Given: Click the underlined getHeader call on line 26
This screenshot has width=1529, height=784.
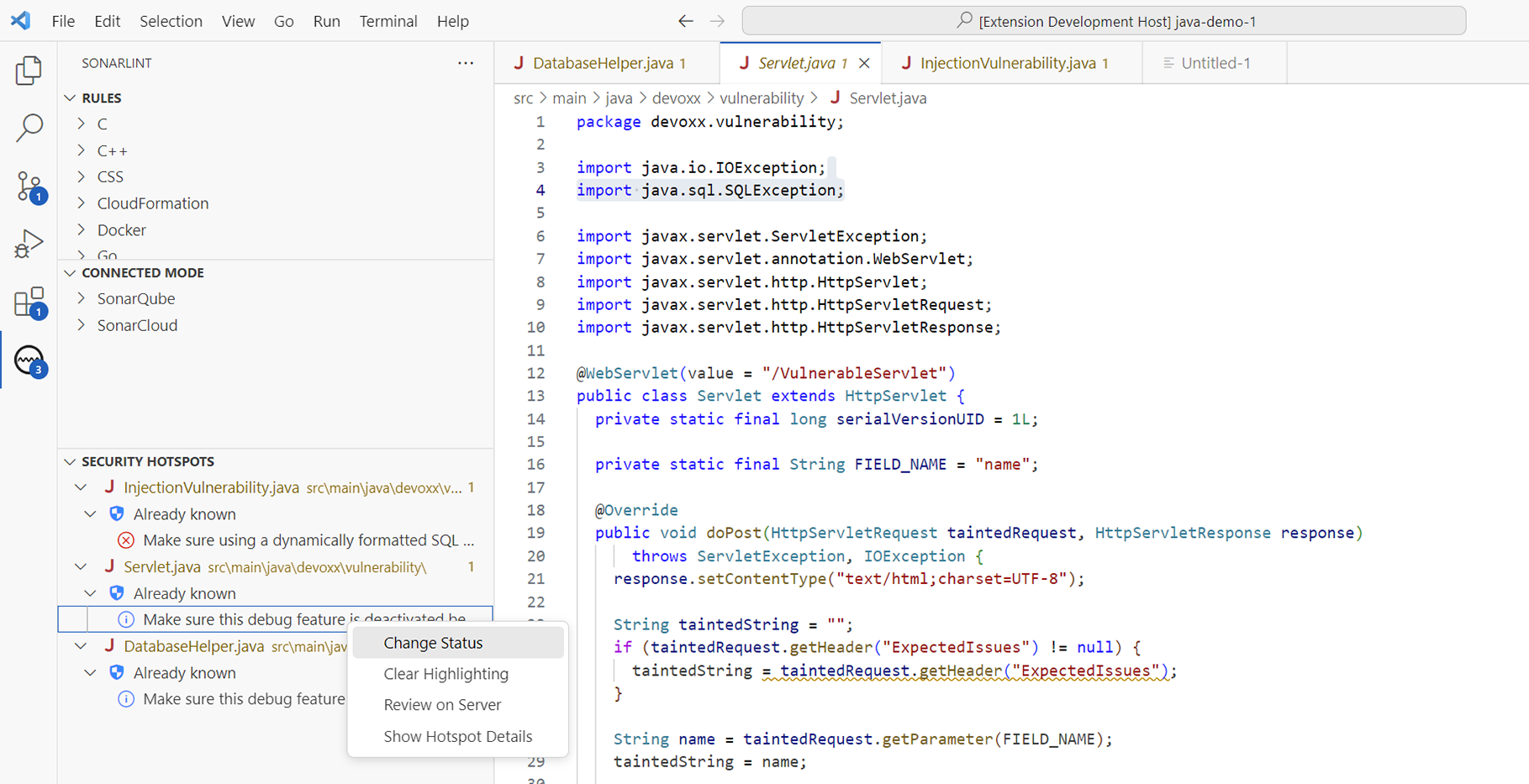Looking at the screenshot, I should 965,671.
